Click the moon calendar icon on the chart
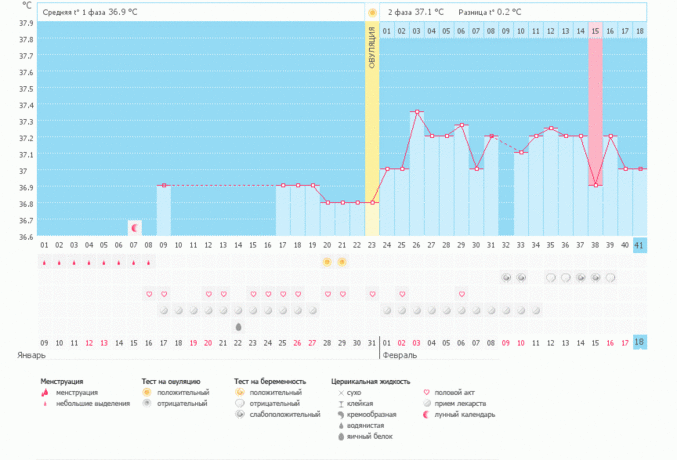The width and height of the screenshot is (677, 460). click(135, 227)
